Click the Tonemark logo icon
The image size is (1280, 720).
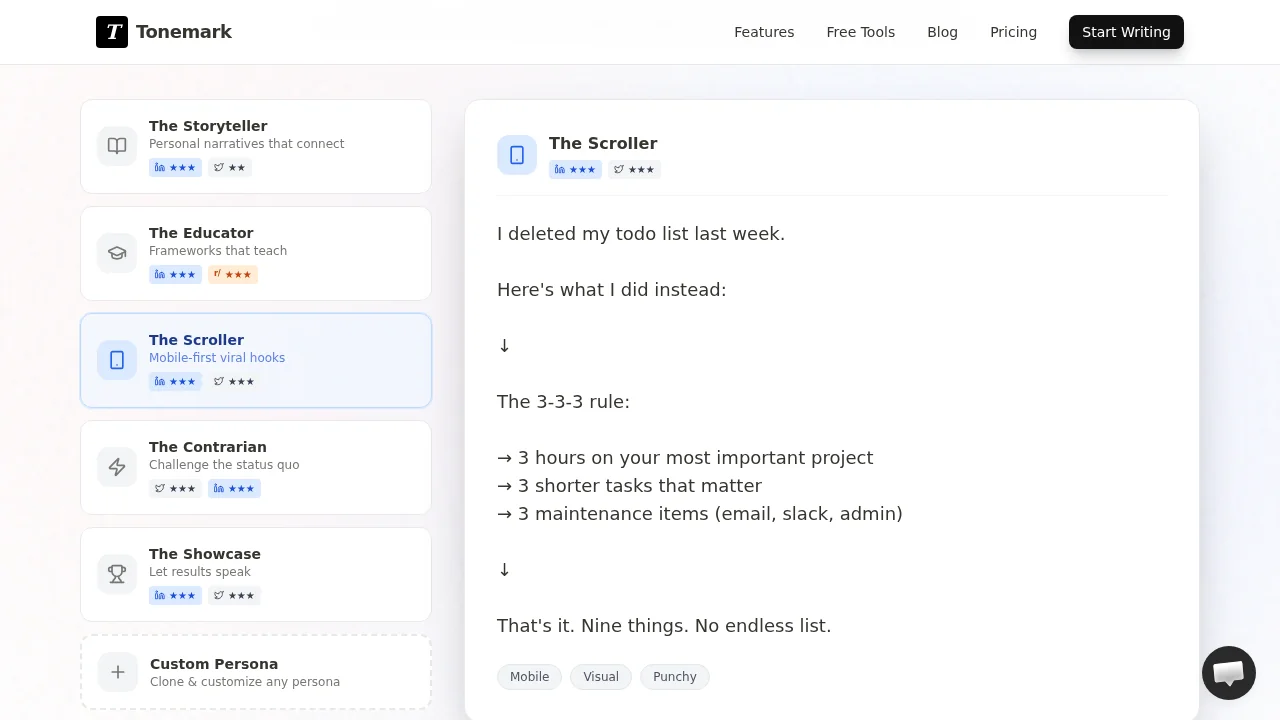pyautogui.click(x=113, y=32)
